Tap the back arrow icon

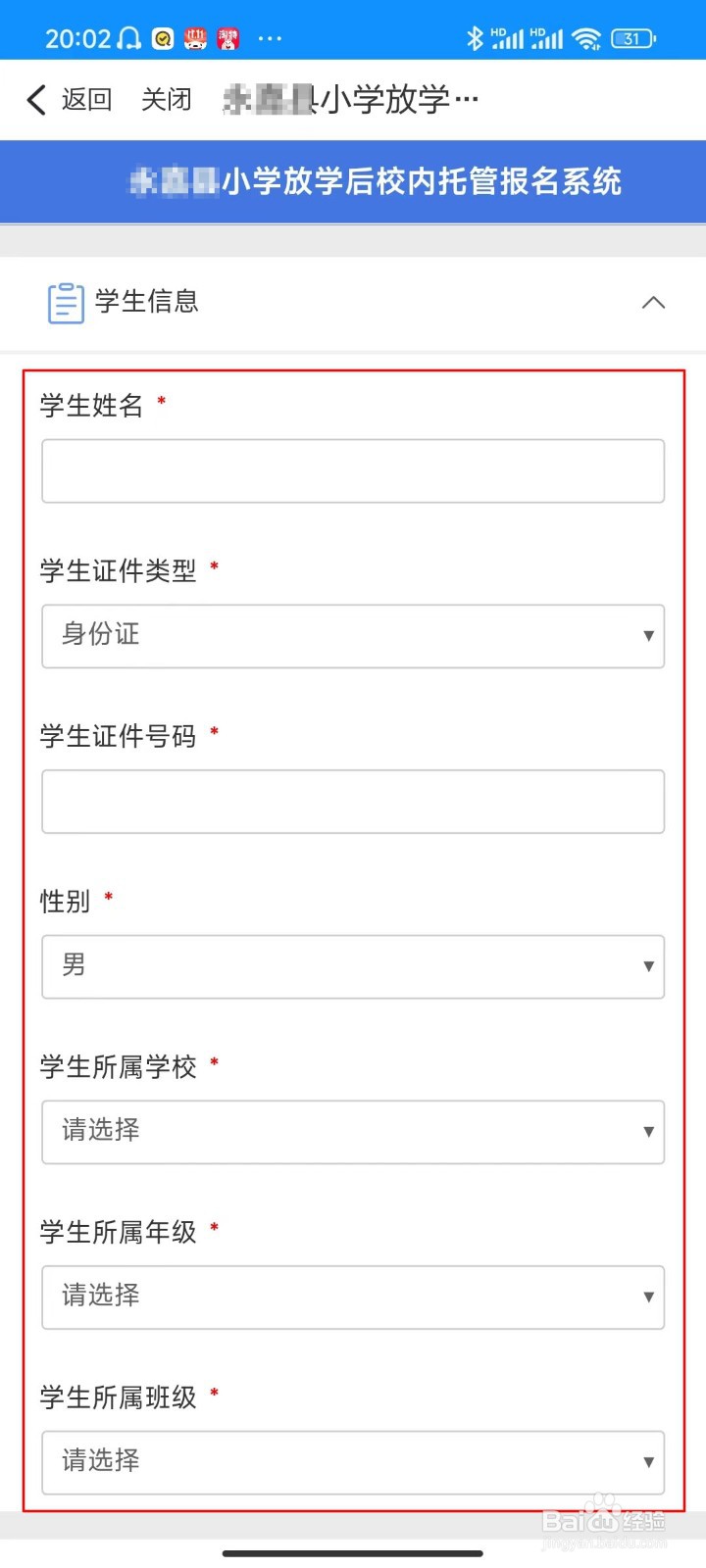[x=36, y=99]
